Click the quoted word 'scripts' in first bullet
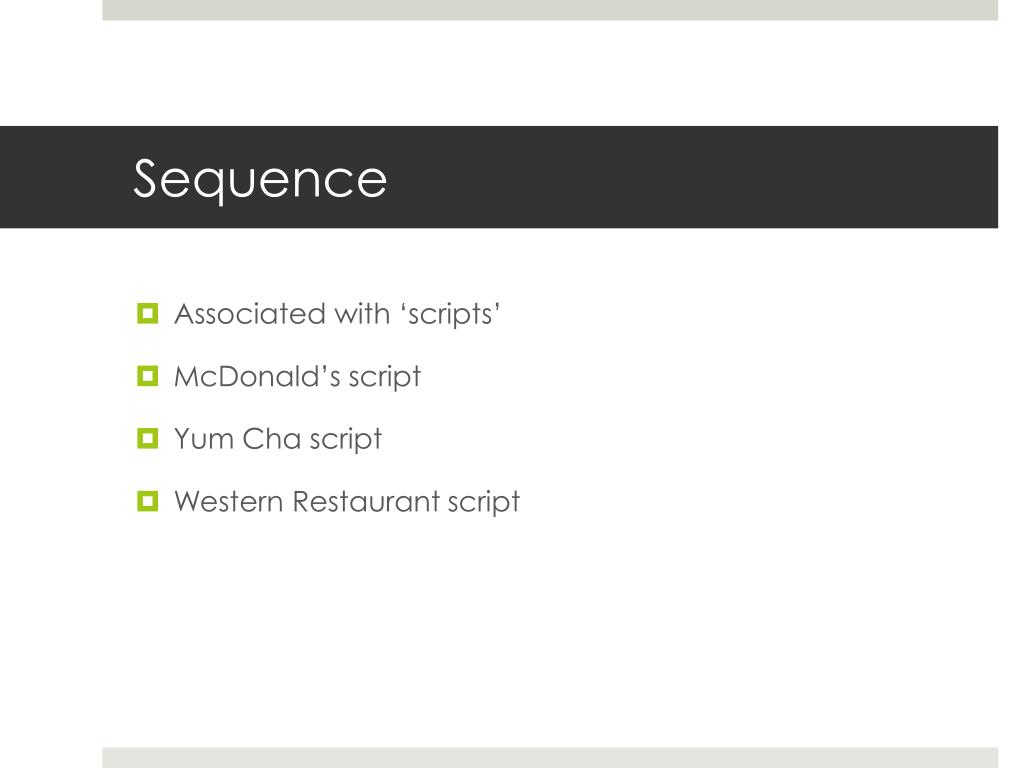The height and width of the screenshot is (768, 1024). tap(455, 314)
